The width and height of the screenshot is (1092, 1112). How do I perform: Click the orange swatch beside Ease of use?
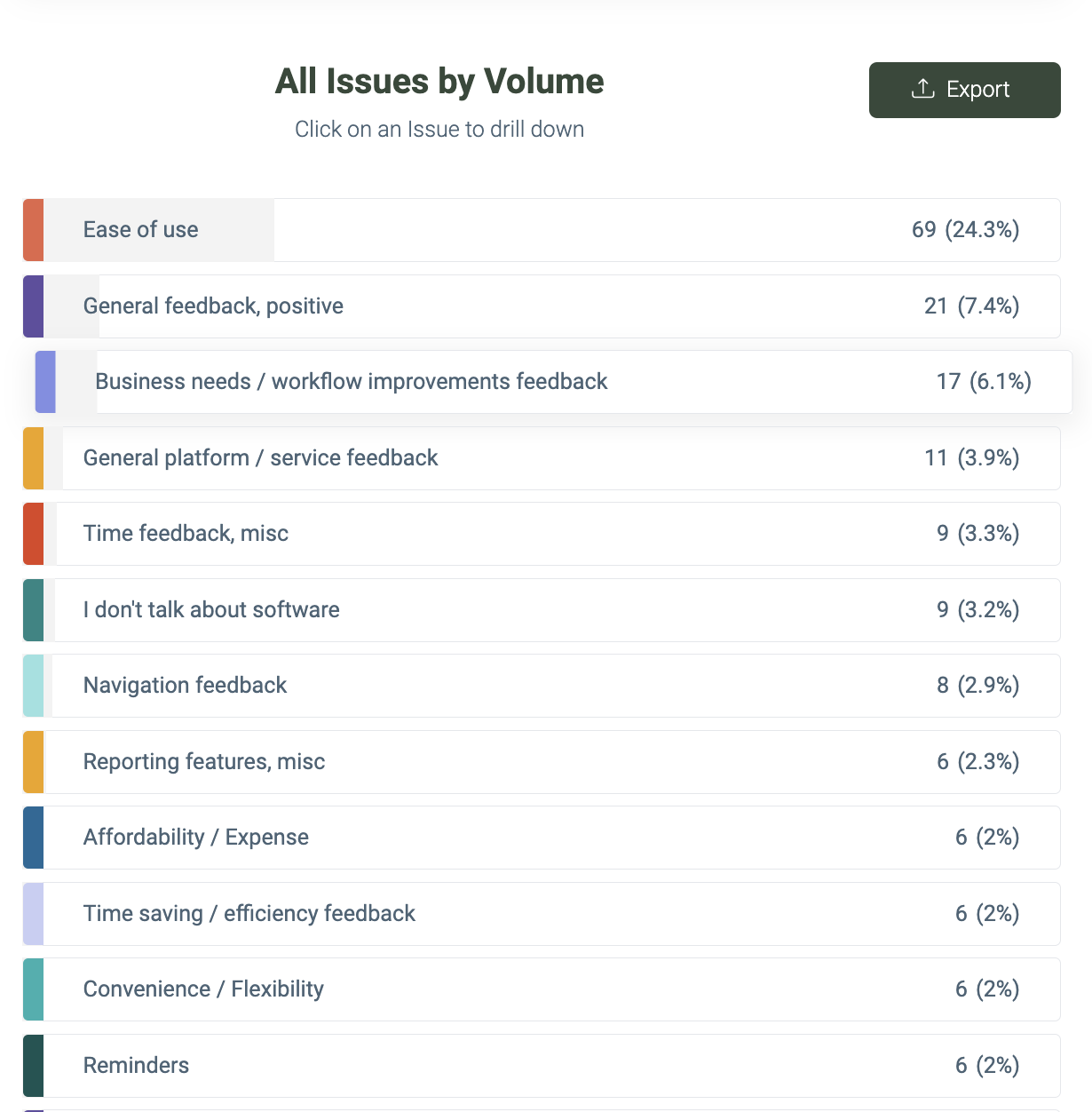coord(33,230)
